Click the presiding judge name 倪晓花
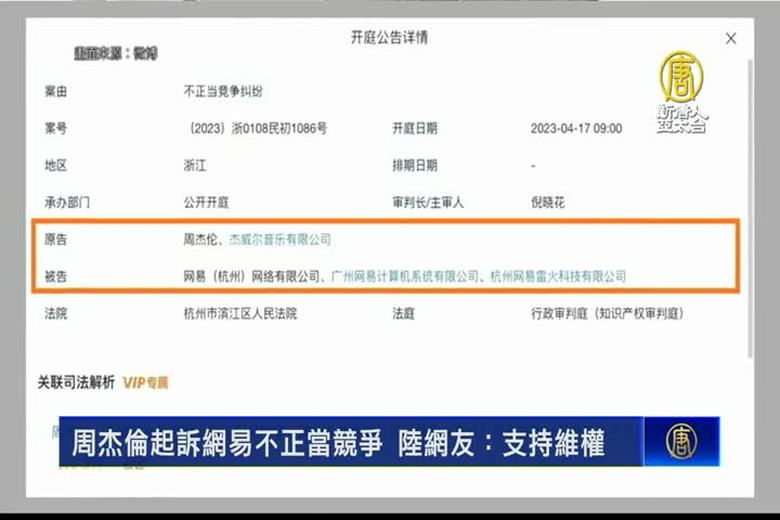780x520 pixels. point(547,202)
